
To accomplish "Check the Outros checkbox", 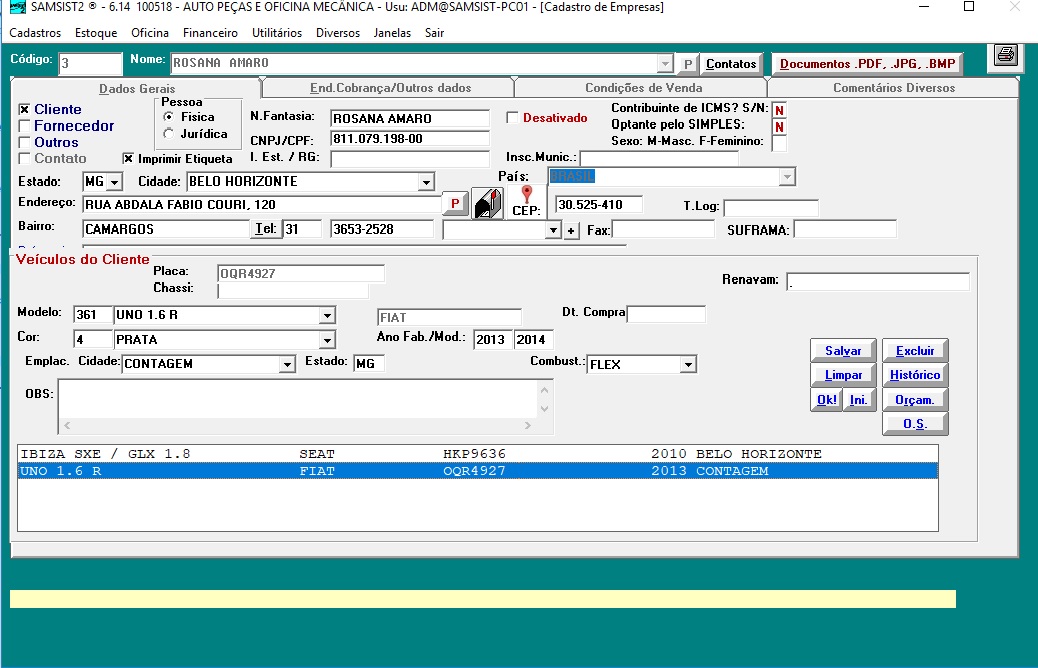I will point(24,142).
